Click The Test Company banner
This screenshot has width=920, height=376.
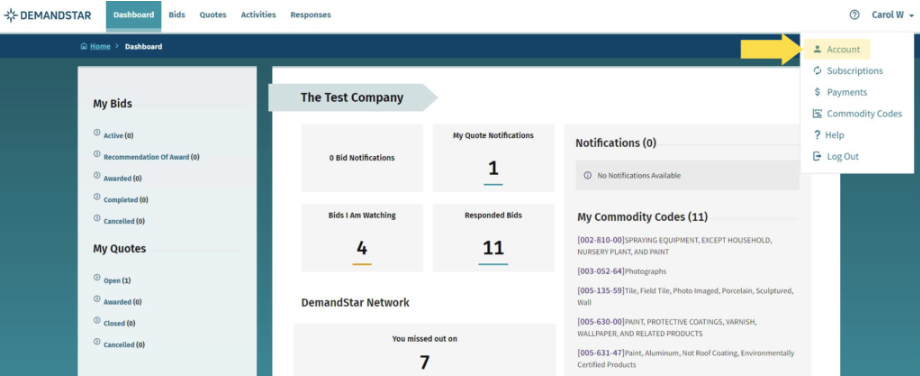pyautogui.click(x=352, y=97)
